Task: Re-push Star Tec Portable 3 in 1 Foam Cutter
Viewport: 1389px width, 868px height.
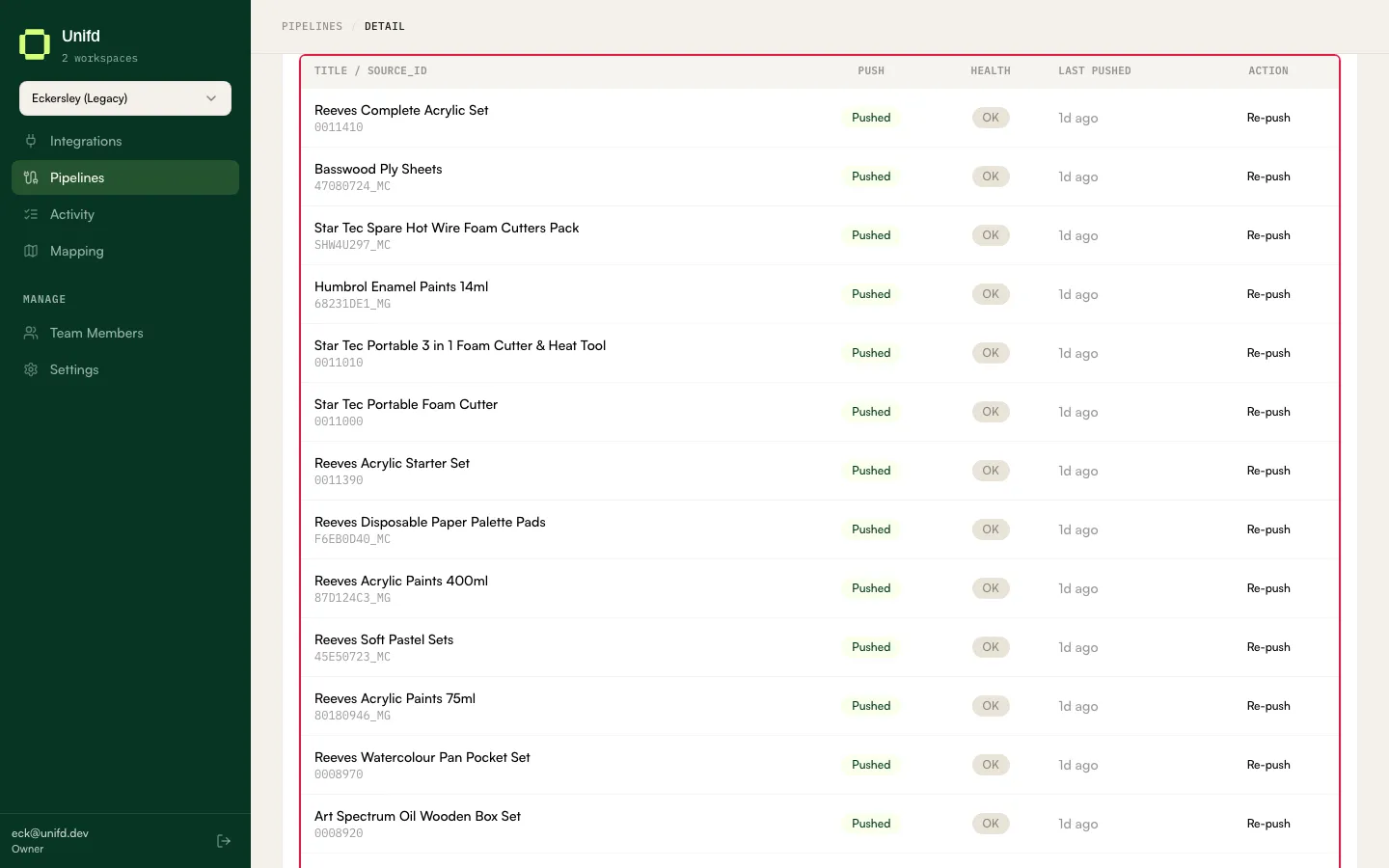Action: click(1268, 353)
